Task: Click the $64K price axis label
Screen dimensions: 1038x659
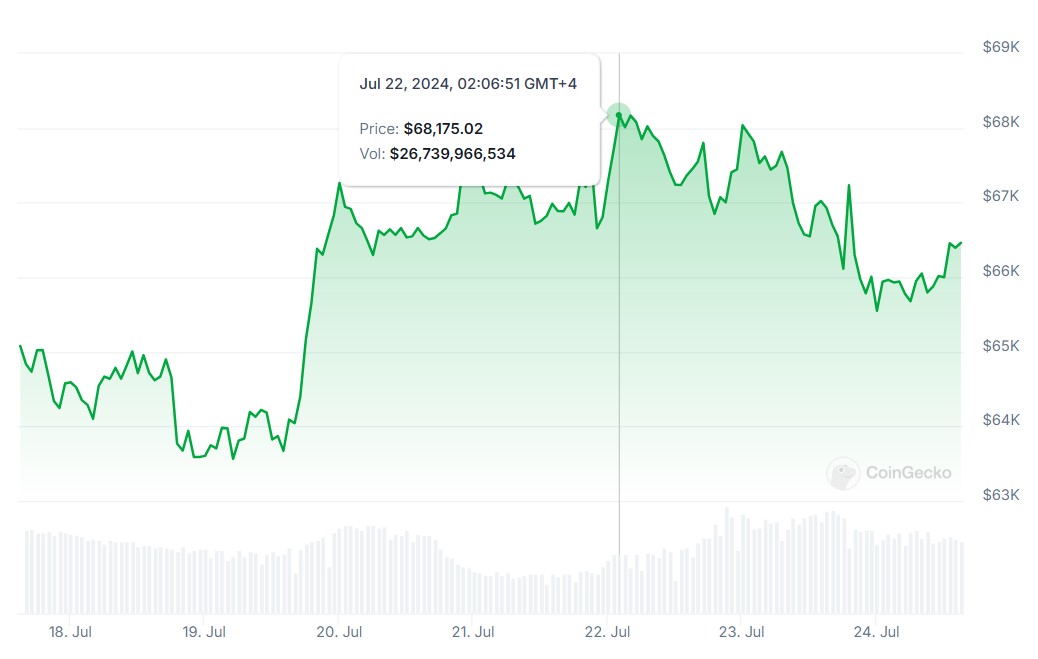Action: [1001, 420]
